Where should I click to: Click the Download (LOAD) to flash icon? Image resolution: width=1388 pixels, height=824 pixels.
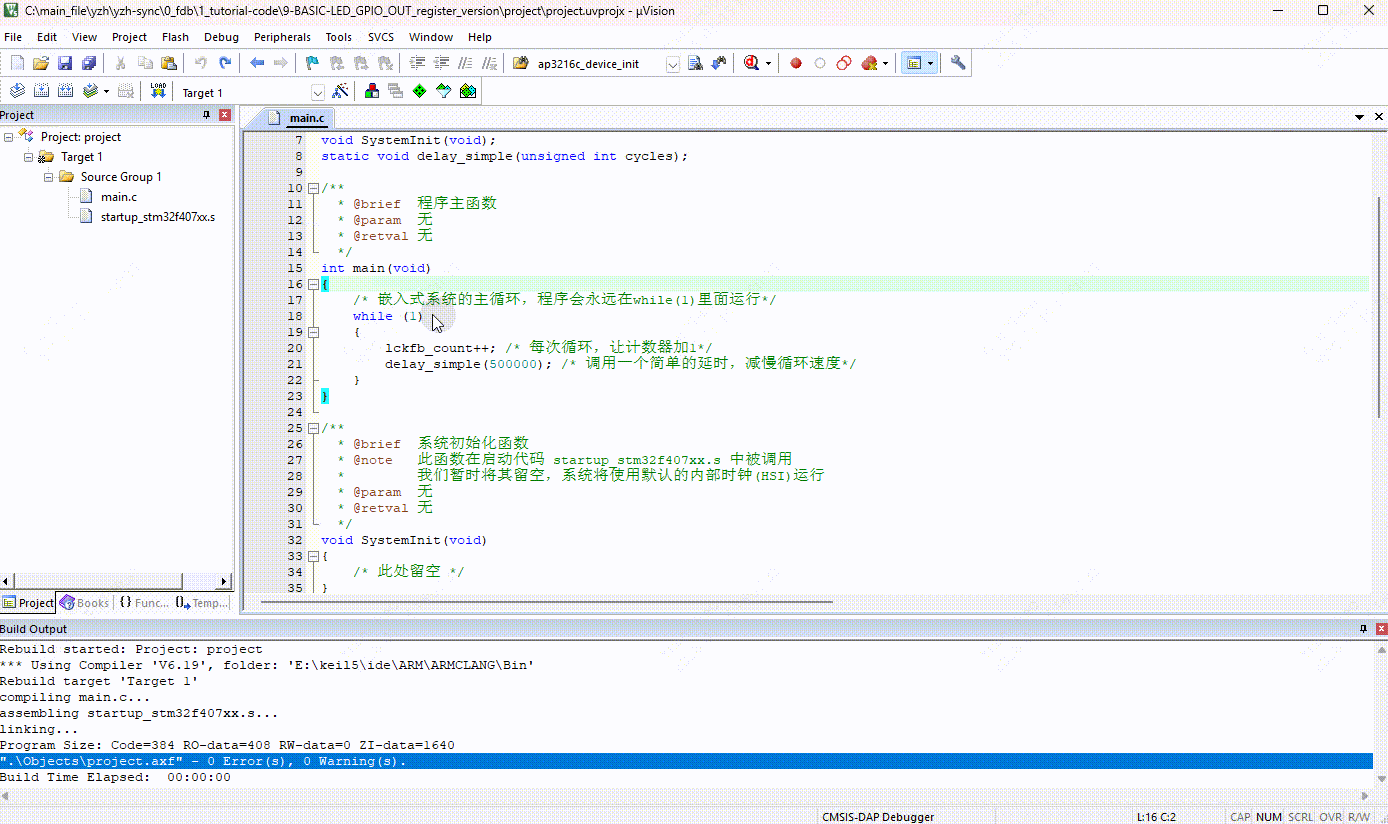coord(158,91)
